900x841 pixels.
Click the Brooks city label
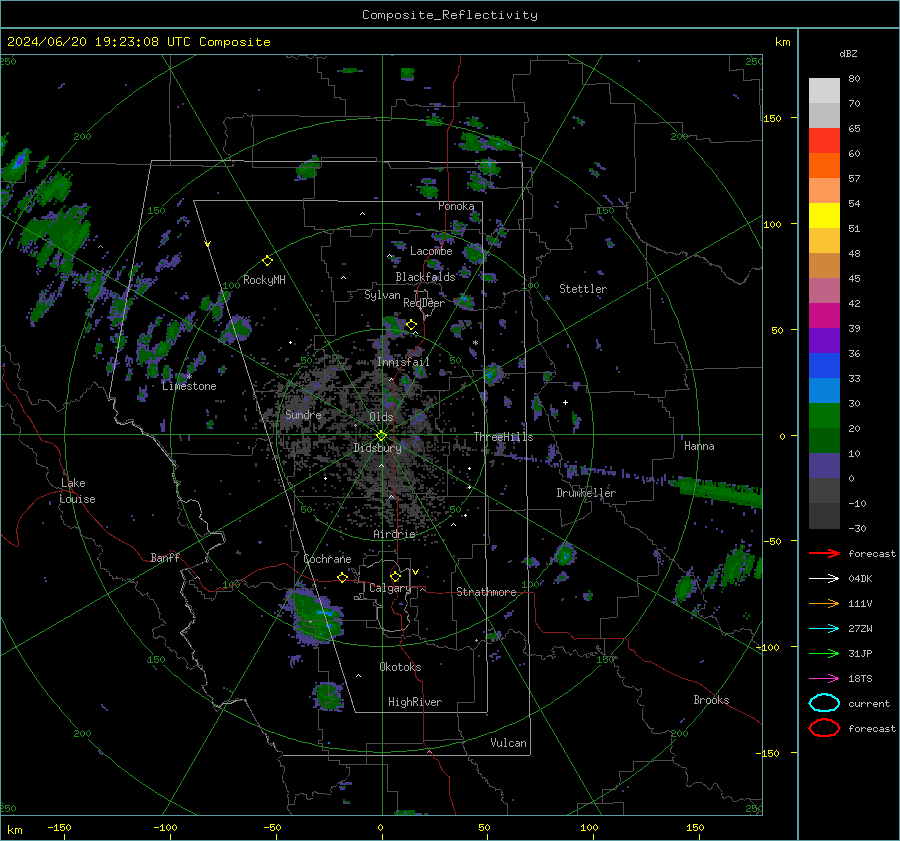[x=711, y=700]
